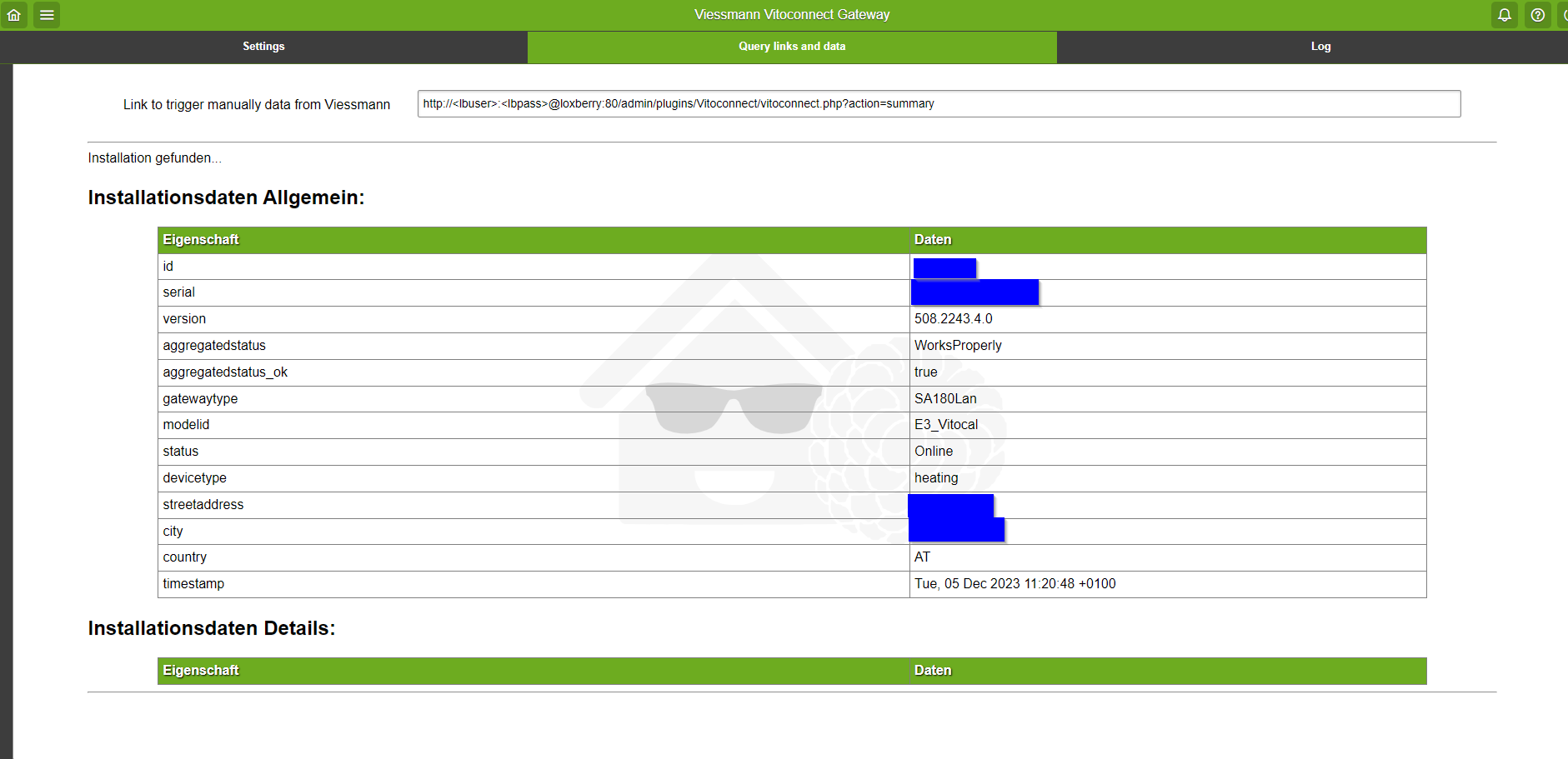Viewport: 1568px width, 759px height.
Task: Click the gatewaytype value SA180Lan
Action: [x=945, y=399]
